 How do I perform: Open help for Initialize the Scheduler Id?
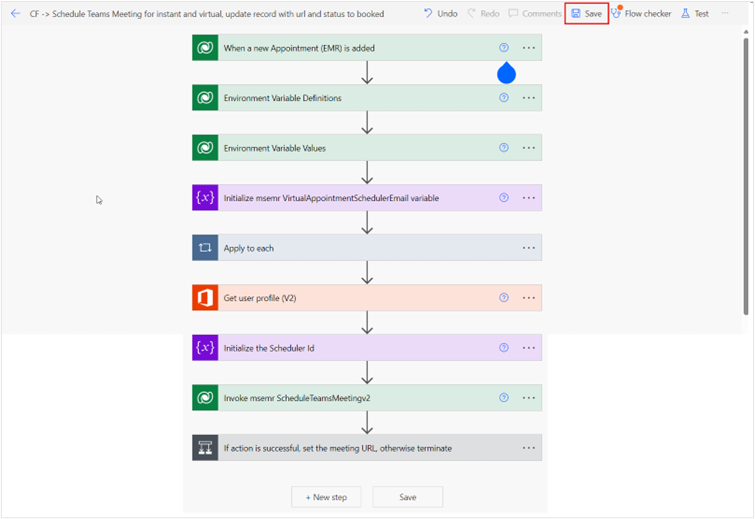click(x=504, y=348)
